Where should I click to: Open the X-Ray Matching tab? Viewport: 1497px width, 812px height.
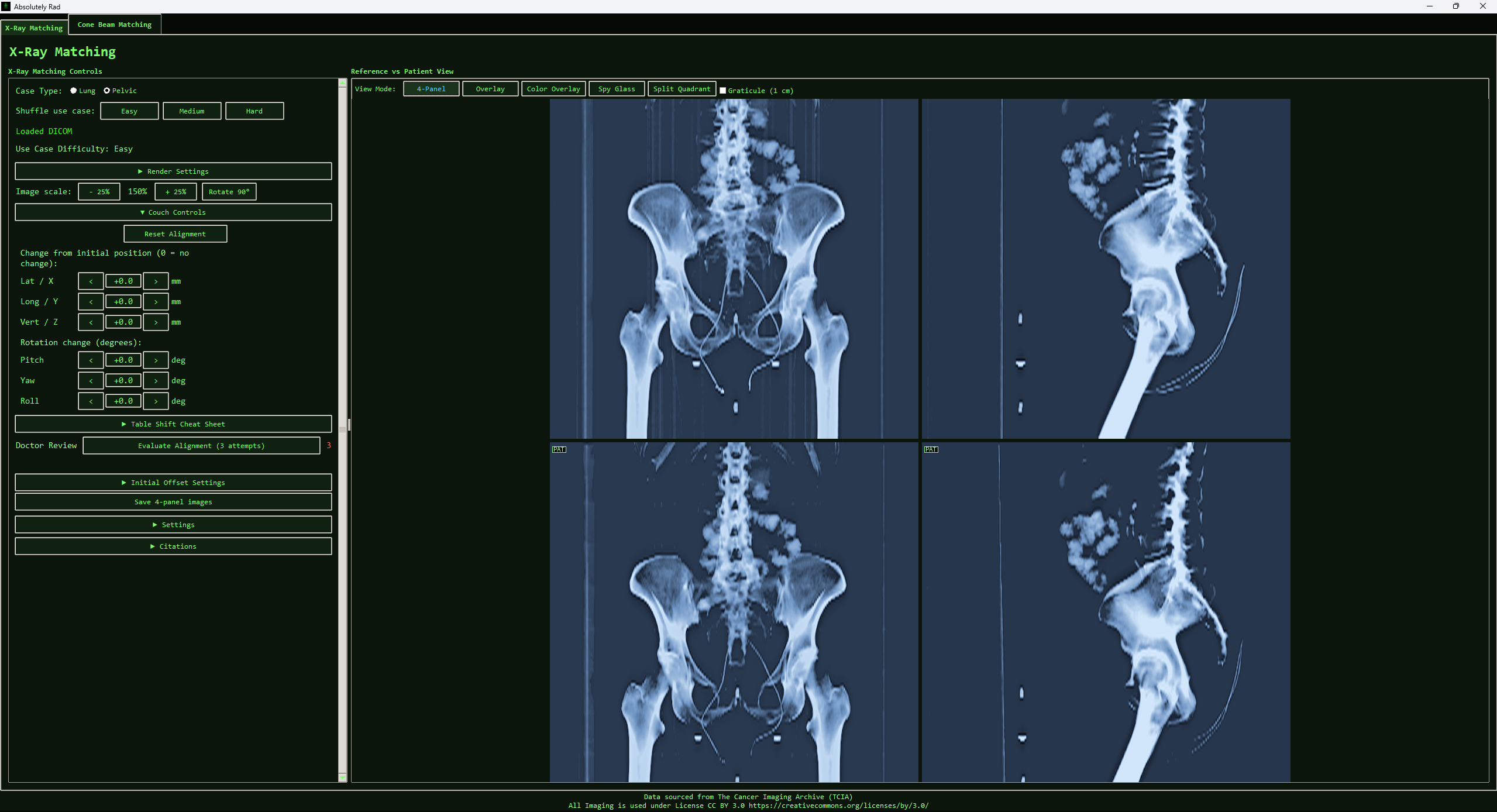pyautogui.click(x=33, y=27)
